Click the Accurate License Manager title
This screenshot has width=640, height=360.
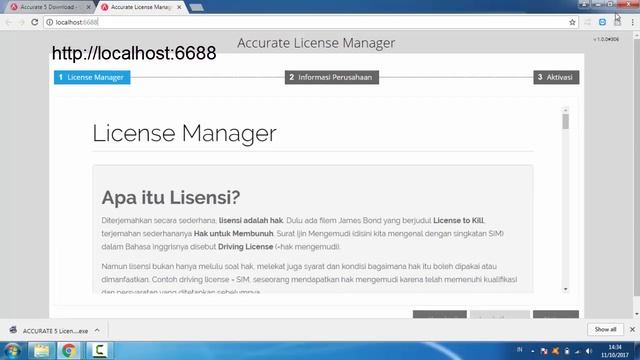316,43
